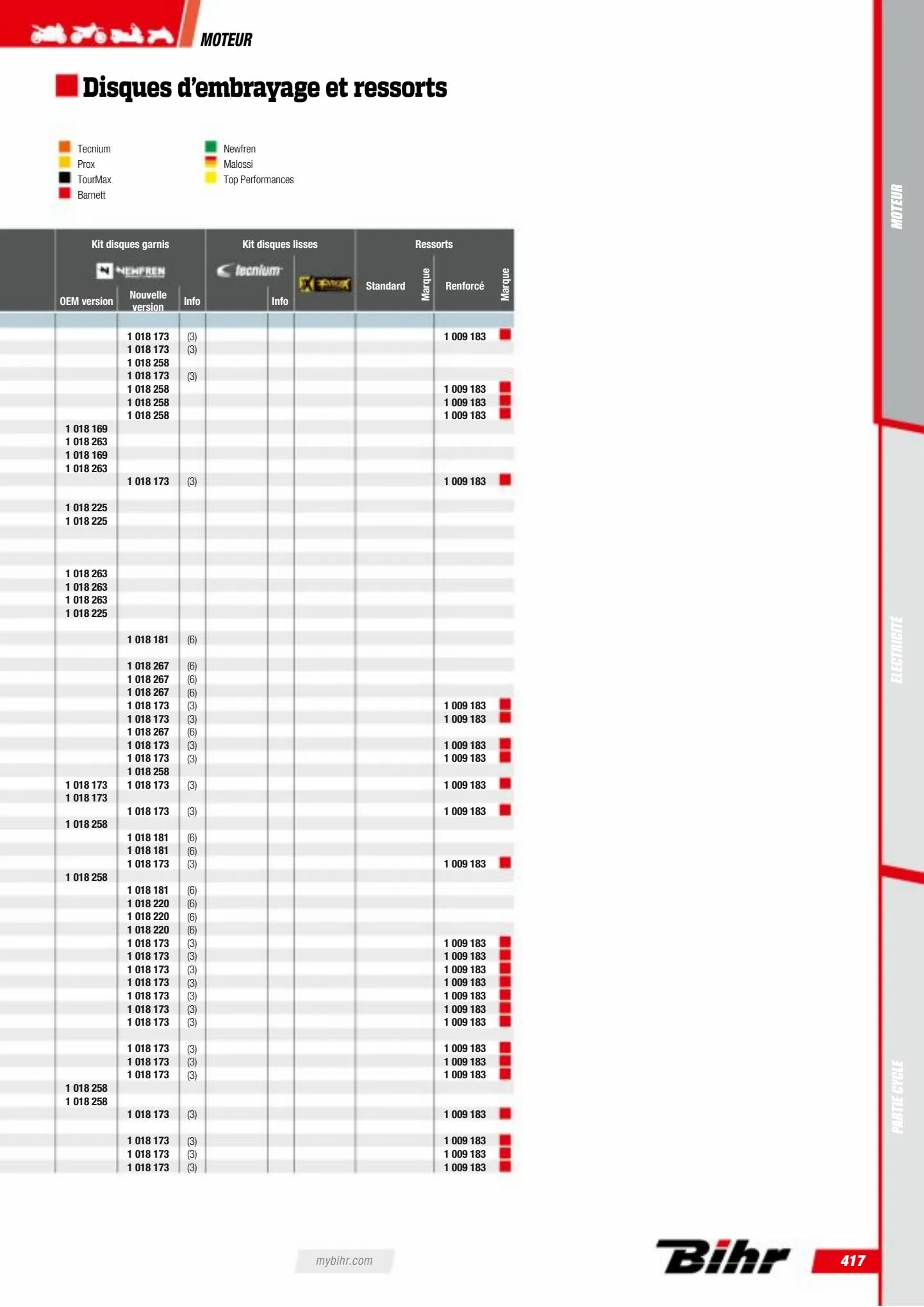Viewport: 924px width, 1307px height.
Task: Select the Prox yellow-orange legend swatch
Action: pos(65,162)
